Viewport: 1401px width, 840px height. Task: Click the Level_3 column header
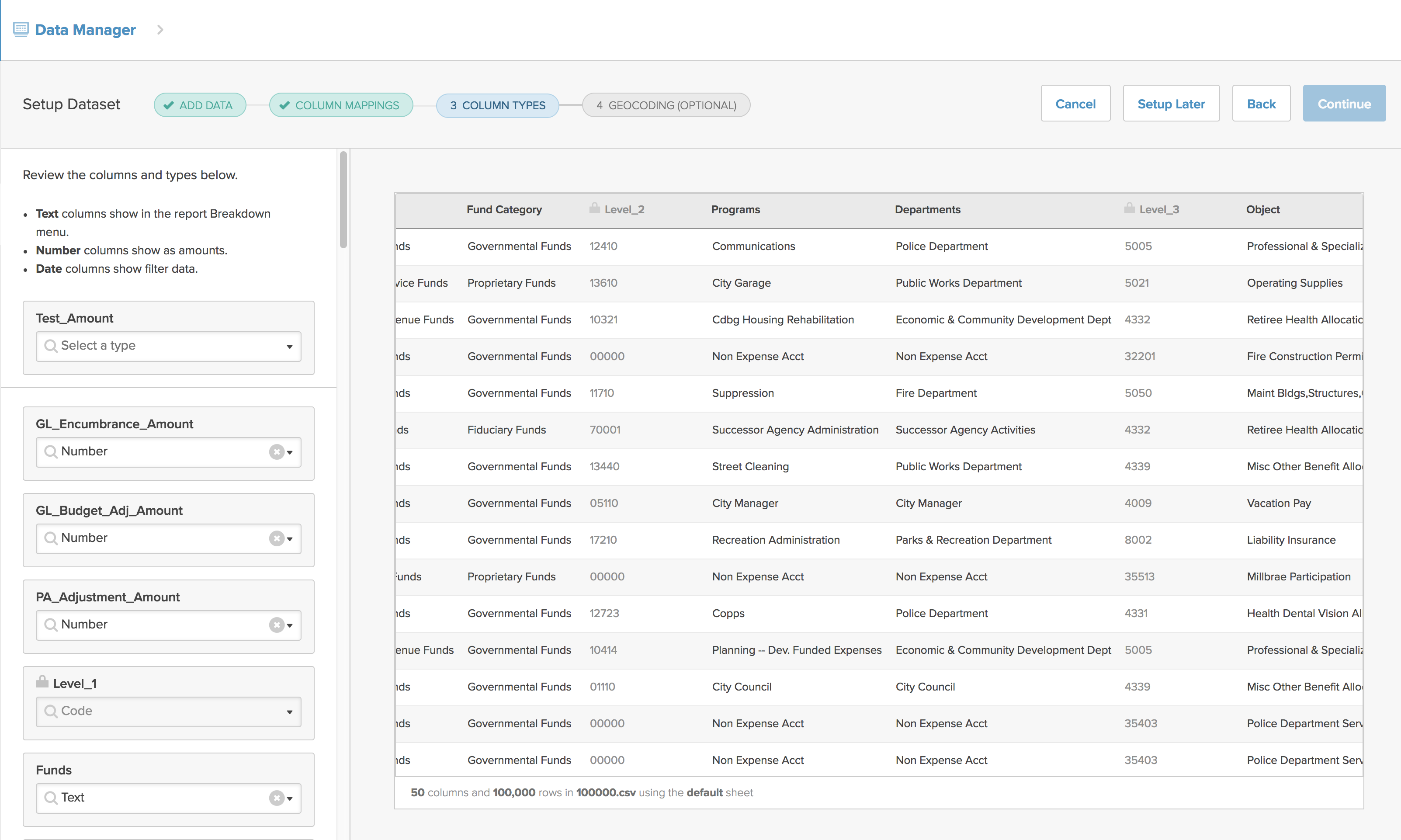[1159, 209]
